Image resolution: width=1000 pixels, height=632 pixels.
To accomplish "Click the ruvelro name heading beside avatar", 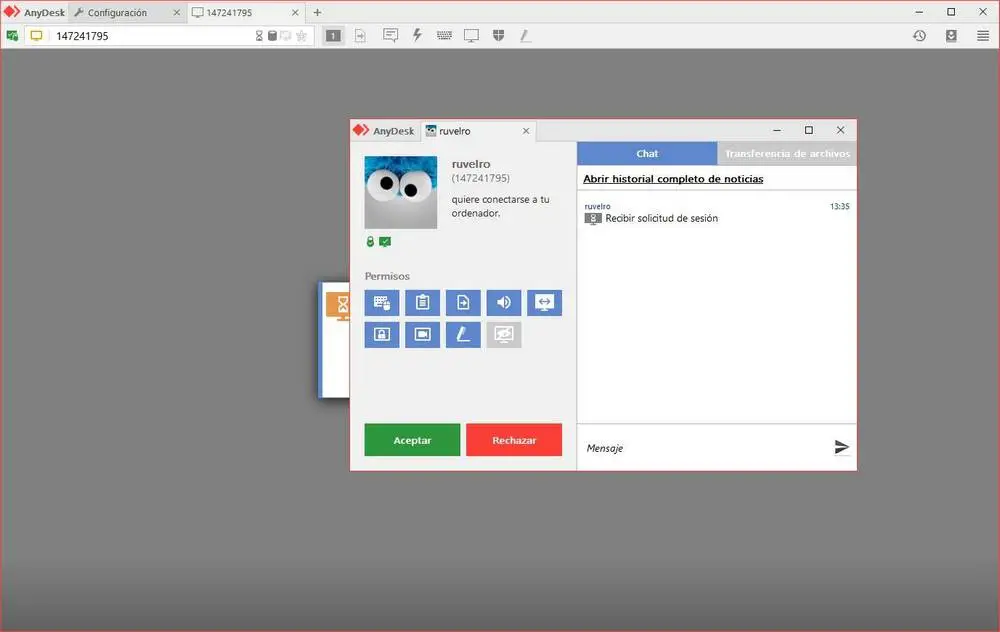I will pos(471,164).
